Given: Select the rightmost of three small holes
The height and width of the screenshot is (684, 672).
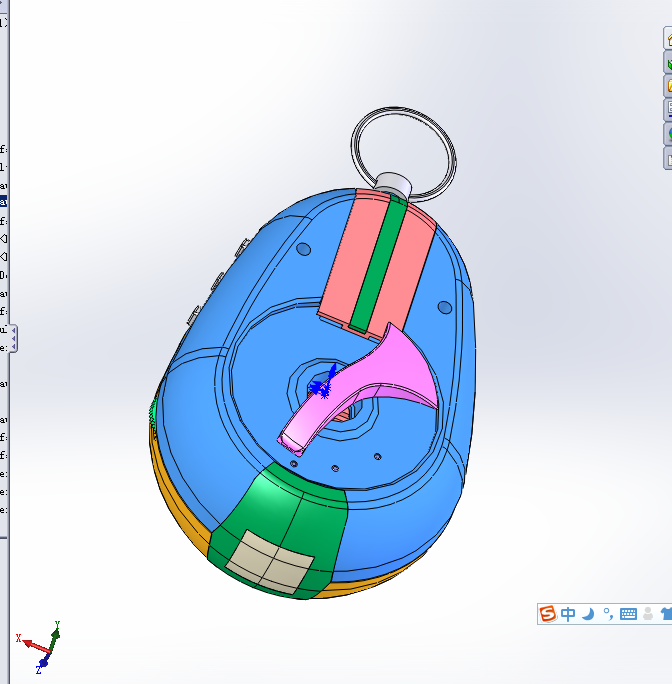Looking at the screenshot, I should pos(377,457).
